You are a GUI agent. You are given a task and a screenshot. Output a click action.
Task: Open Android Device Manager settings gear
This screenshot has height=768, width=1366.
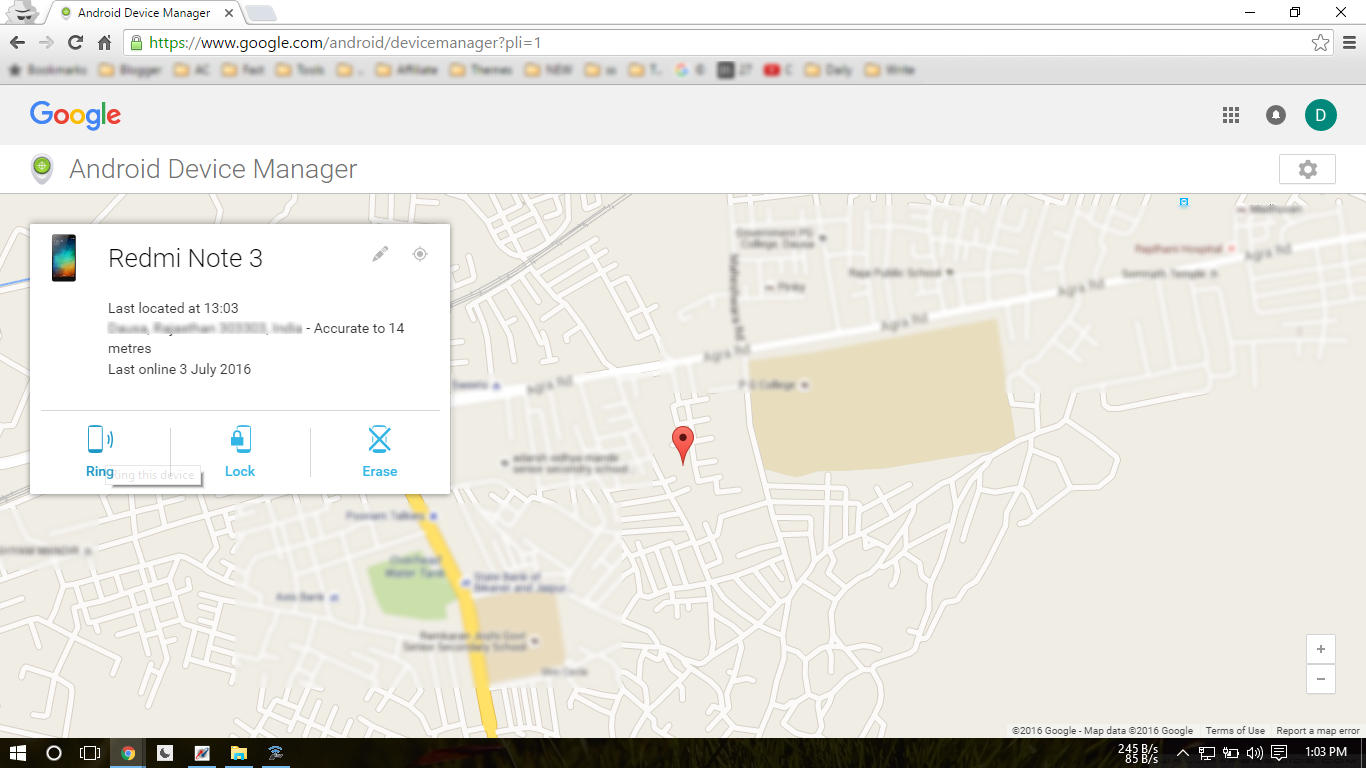(1307, 169)
